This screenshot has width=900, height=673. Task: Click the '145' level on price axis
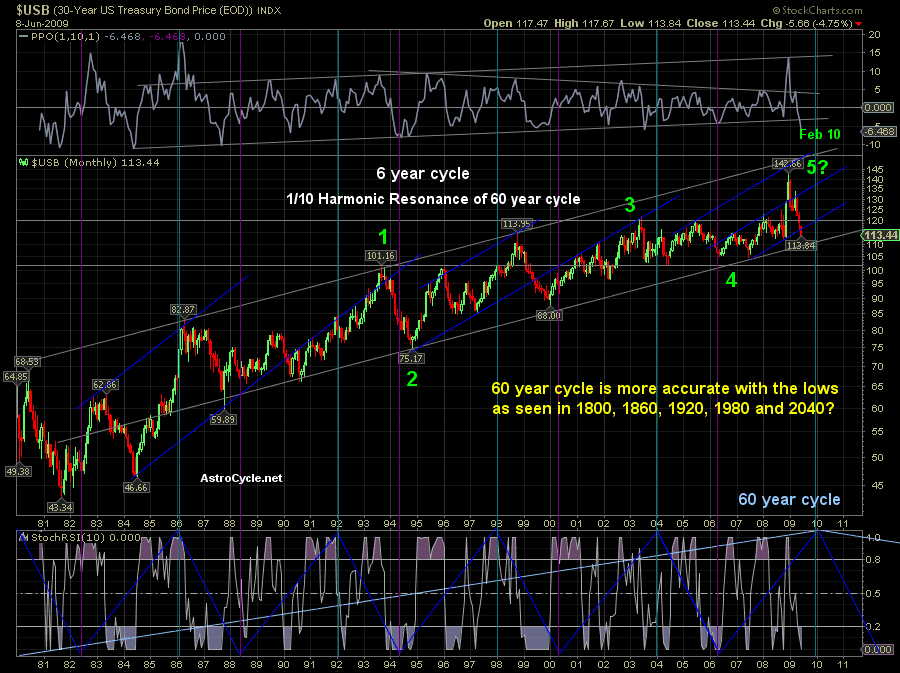(x=875, y=170)
